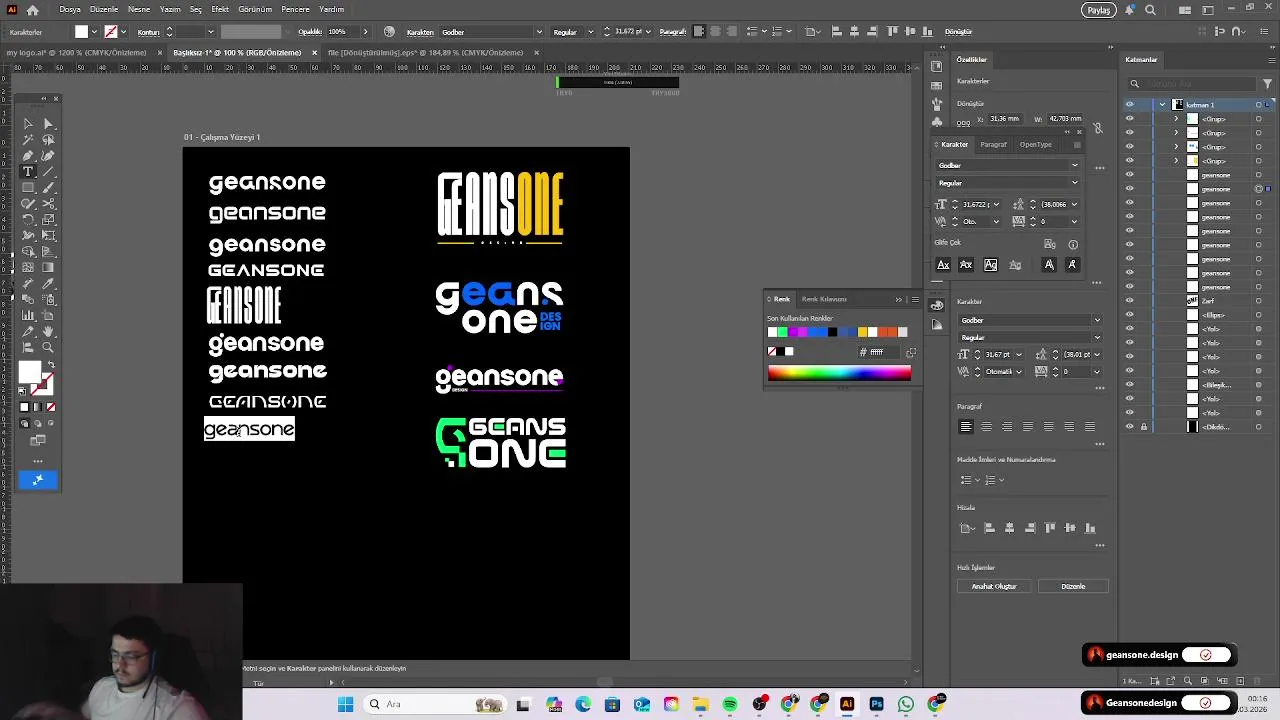Toggle constrain width and height proportions link
The image size is (1280, 720).
(1097, 128)
